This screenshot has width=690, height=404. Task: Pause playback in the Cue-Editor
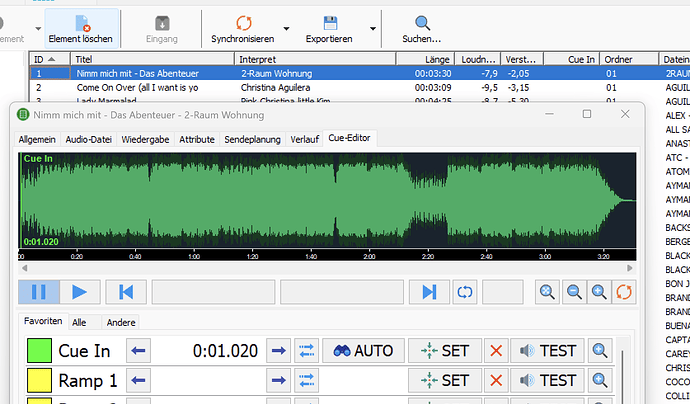pos(39,292)
